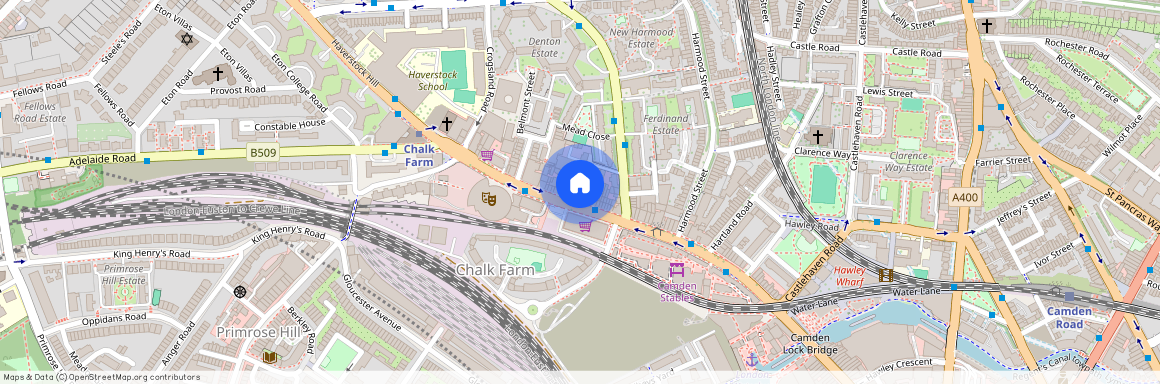Click the church cross icon above Clarence Way
Screen dimensions: 1160x384
pos(817,137)
